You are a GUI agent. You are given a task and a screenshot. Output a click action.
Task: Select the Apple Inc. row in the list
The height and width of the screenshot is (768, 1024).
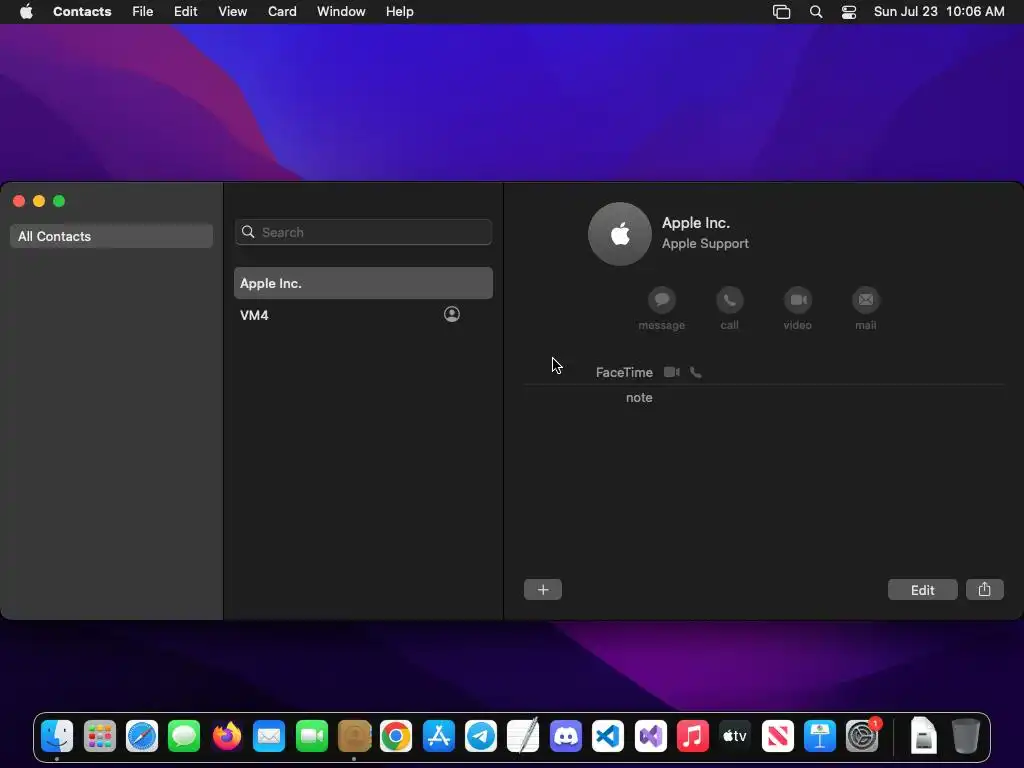pos(363,283)
